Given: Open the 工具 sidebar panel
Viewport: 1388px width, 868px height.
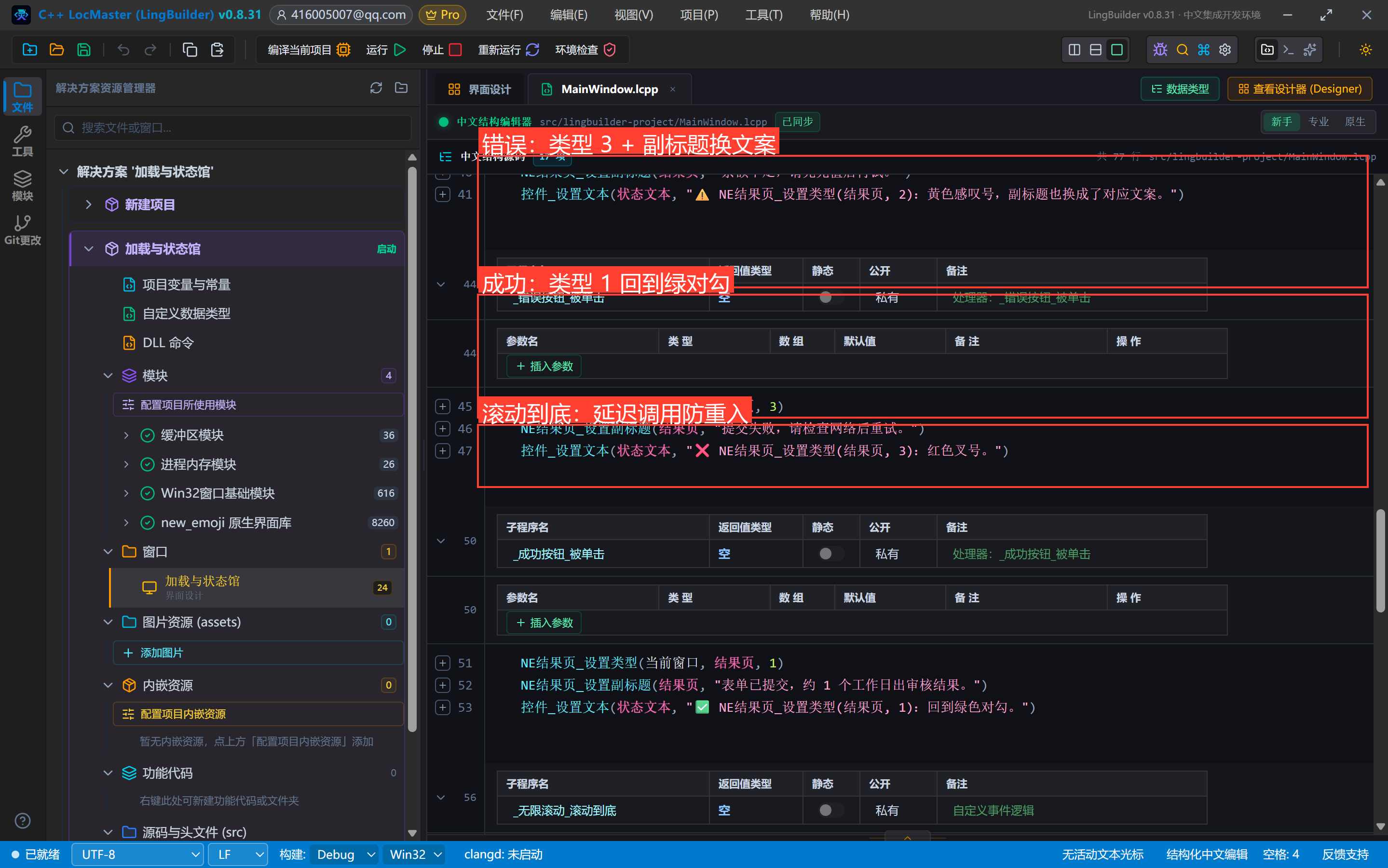Looking at the screenshot, I should pos(22,141).
